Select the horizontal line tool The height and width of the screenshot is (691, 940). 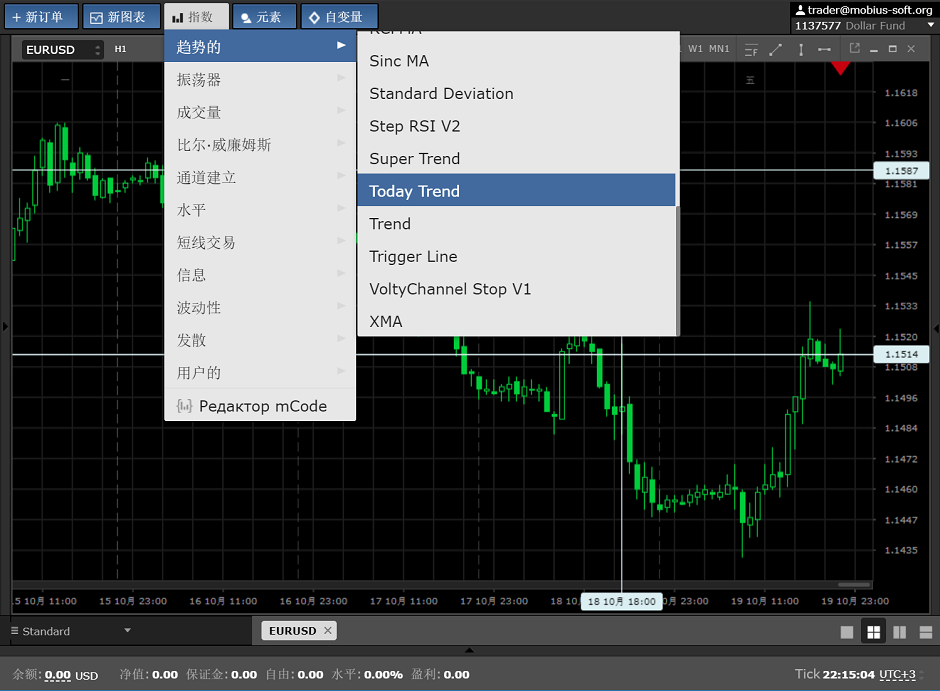click(824, 49)
